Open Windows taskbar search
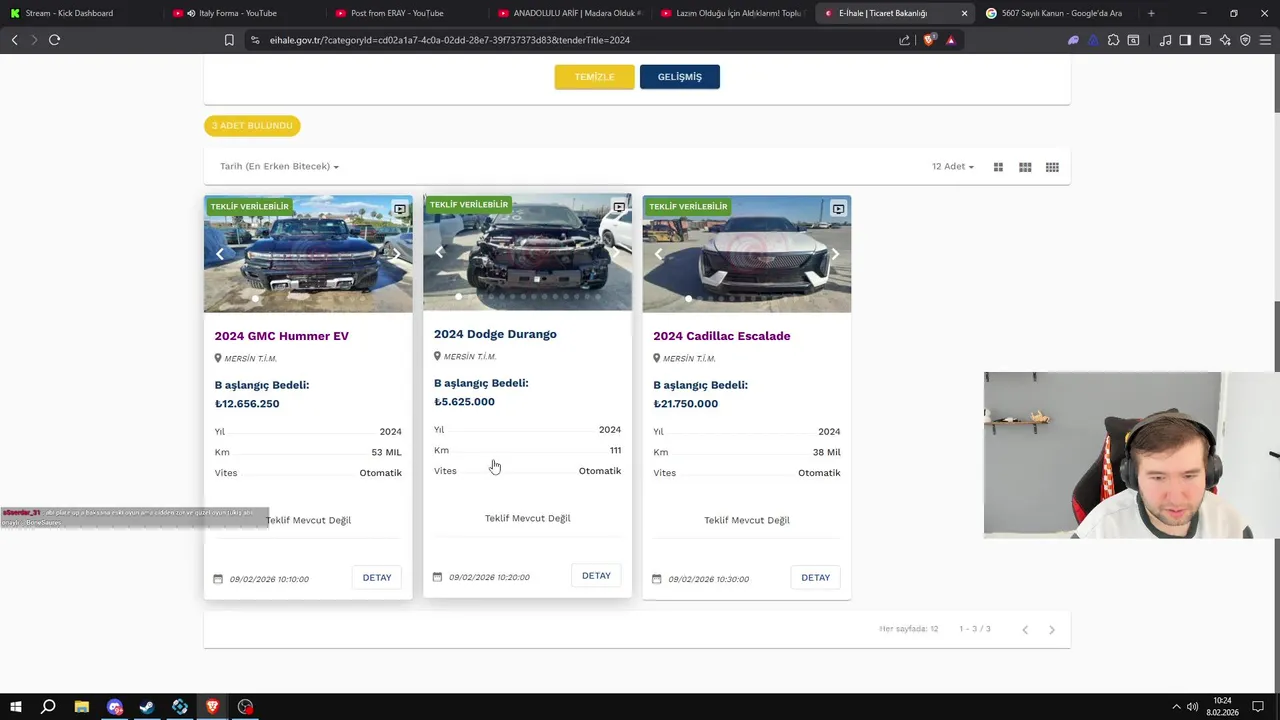Viewport: 1280px width, 720px height. (x=48, y=707)
